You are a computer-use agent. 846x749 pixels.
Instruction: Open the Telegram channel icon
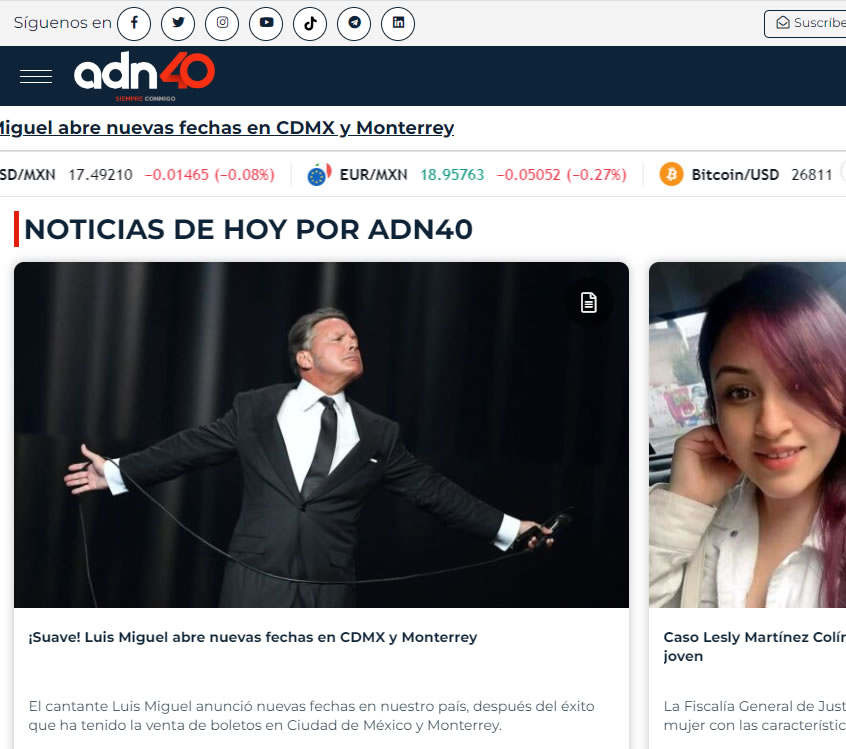tap(354, 23)
